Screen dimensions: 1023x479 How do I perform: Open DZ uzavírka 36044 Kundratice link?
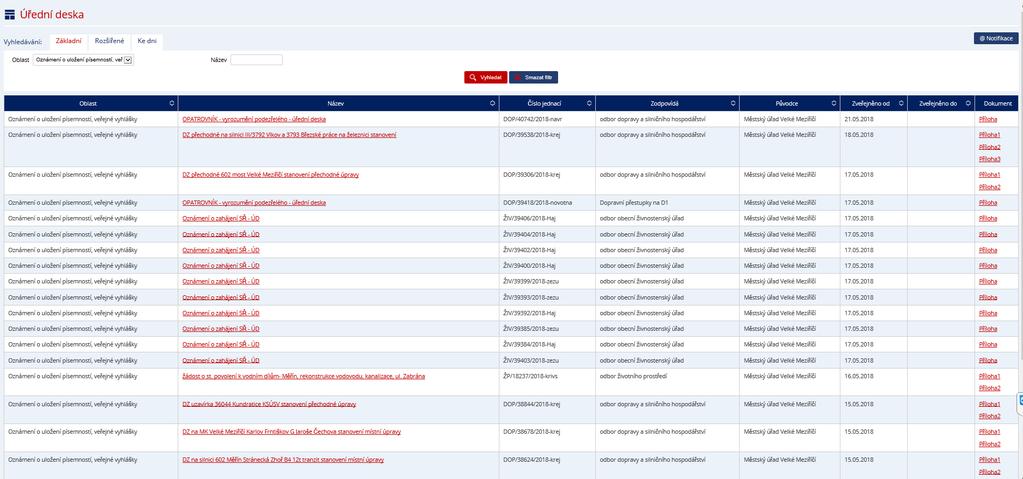pyautogui.click(x=269, y=405)
